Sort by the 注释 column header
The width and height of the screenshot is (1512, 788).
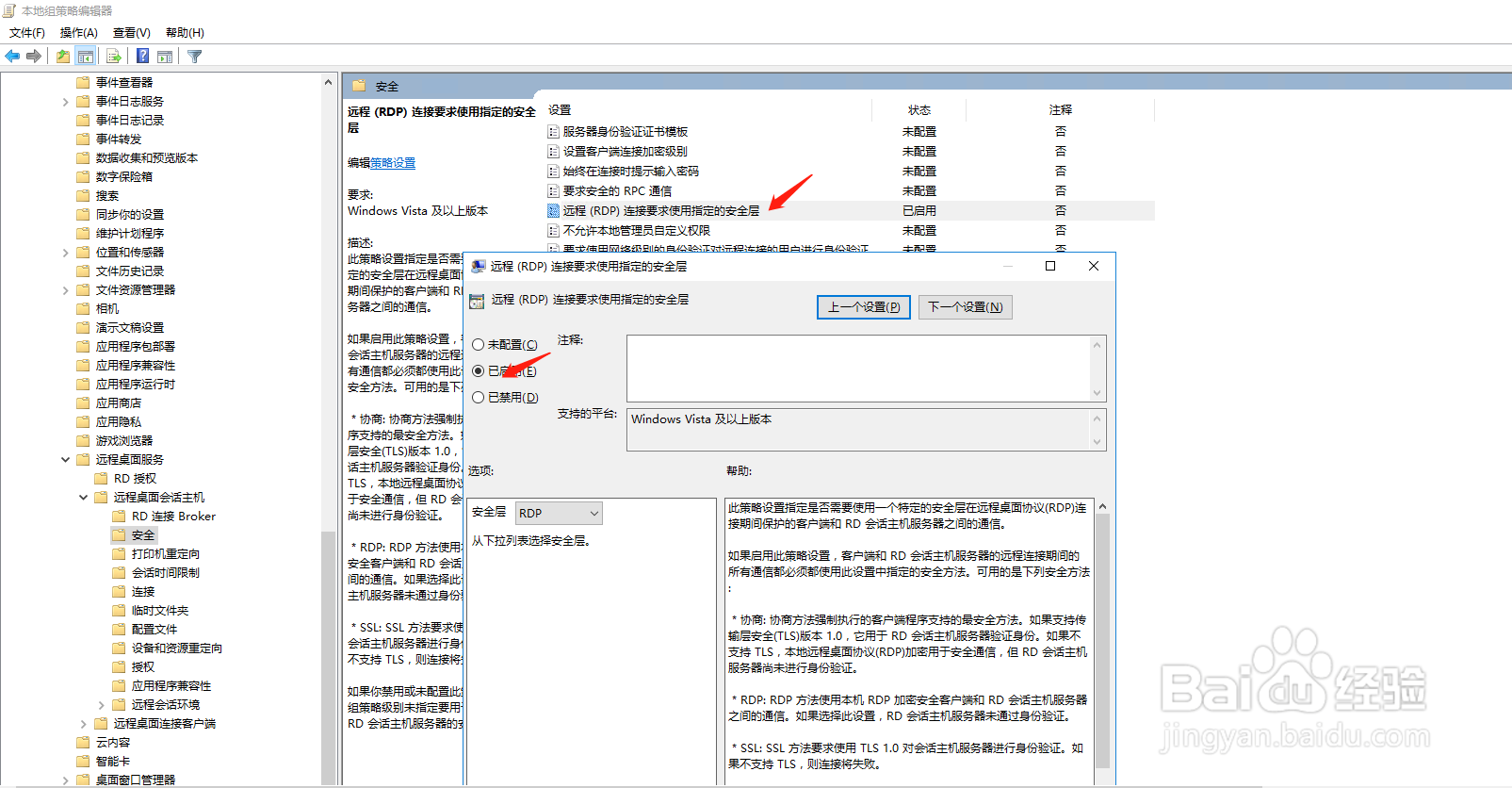click(1061, 110)
